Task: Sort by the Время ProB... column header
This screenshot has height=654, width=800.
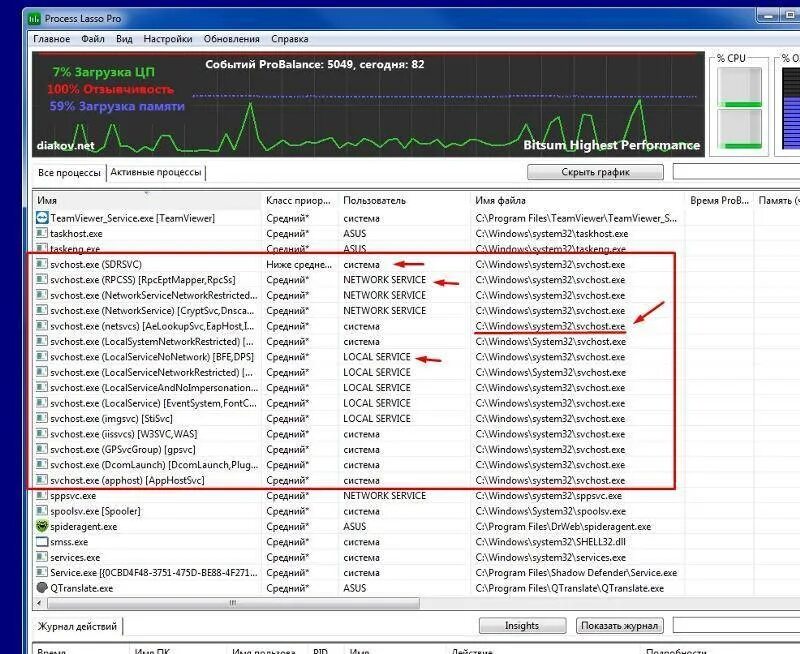Action: (719, 200)
